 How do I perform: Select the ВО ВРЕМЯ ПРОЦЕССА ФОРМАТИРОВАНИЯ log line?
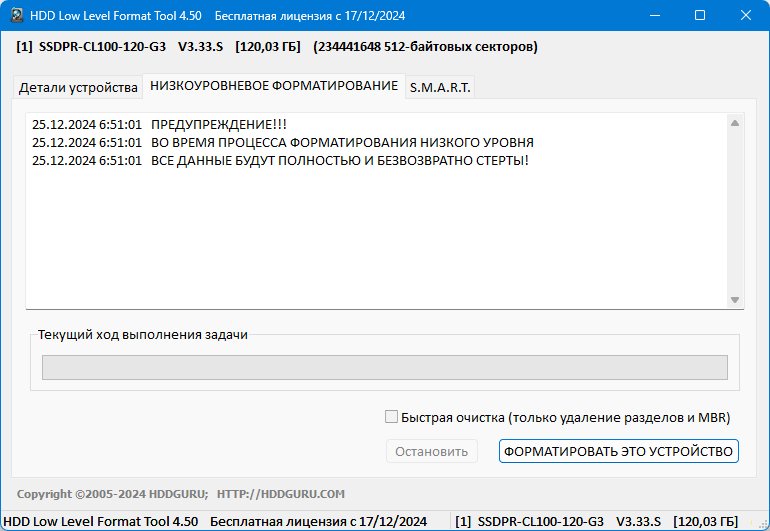click(x=283, y=142)
